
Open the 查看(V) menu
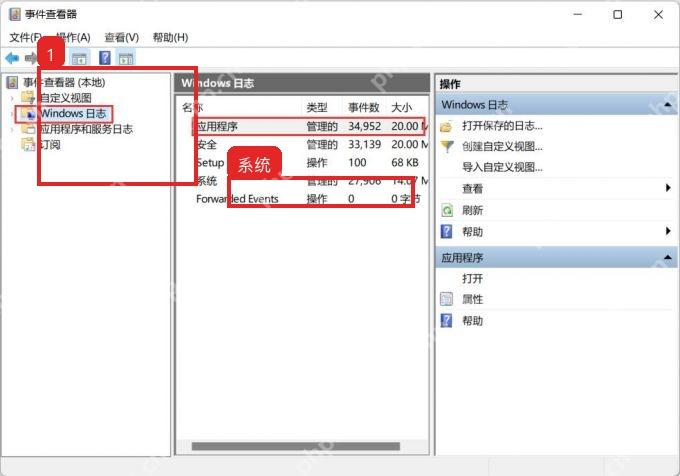(x=121, y=38)
